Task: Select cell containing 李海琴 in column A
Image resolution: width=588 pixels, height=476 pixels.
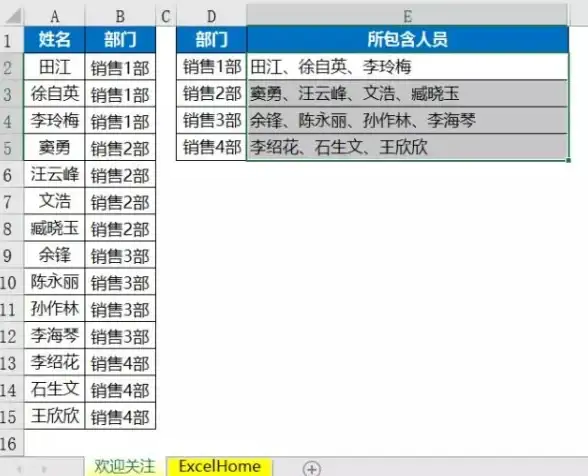Action: point(55,336)
